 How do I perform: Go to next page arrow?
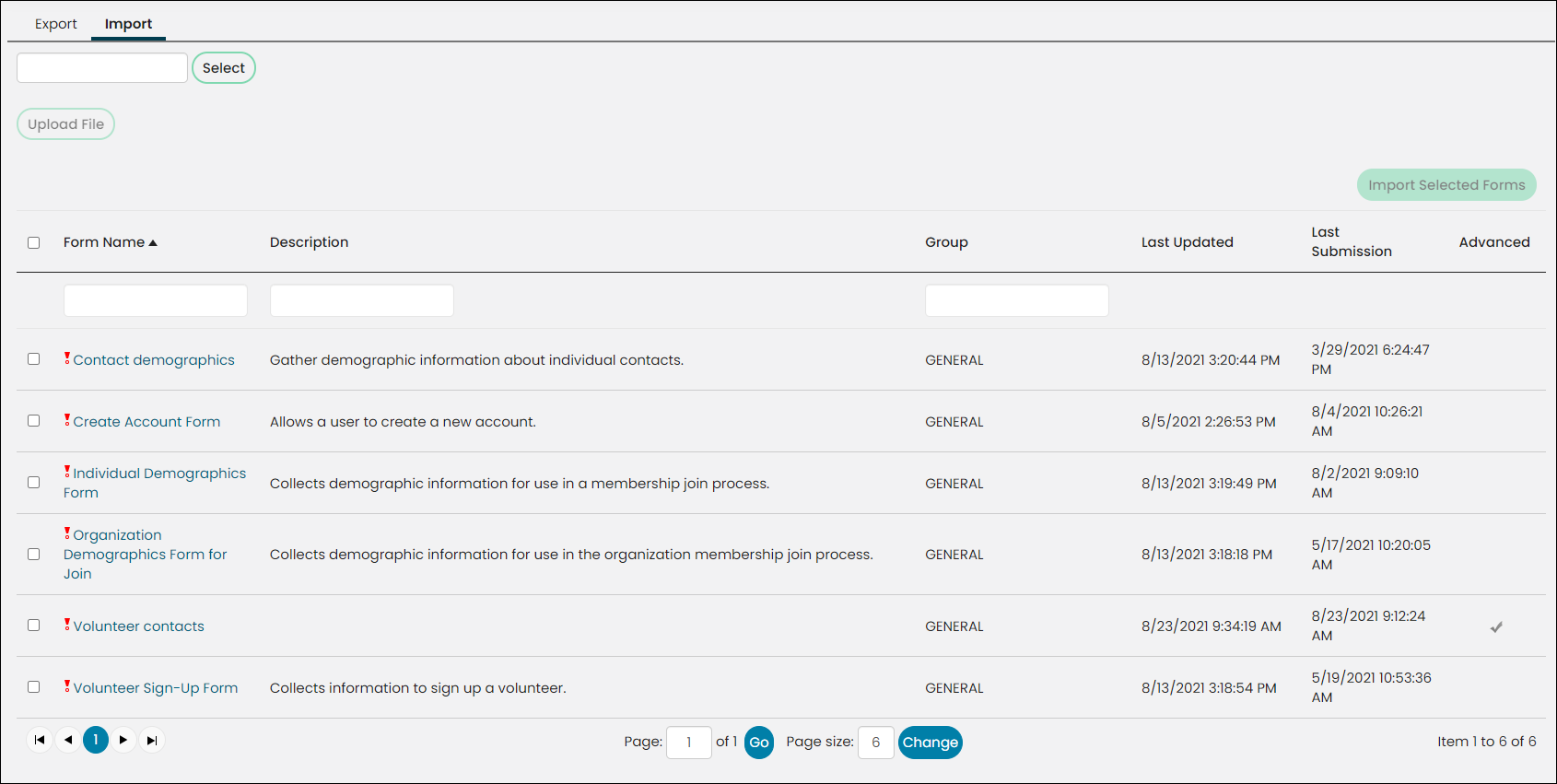tap(123, 740)
